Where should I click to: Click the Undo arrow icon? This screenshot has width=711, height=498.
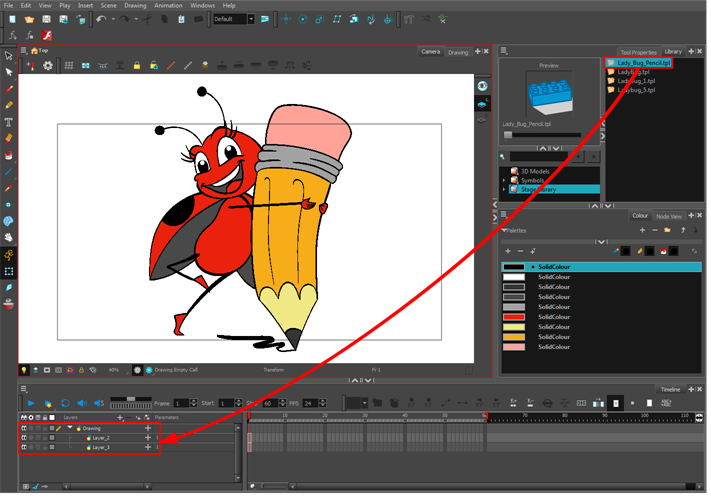click(101, 19)
